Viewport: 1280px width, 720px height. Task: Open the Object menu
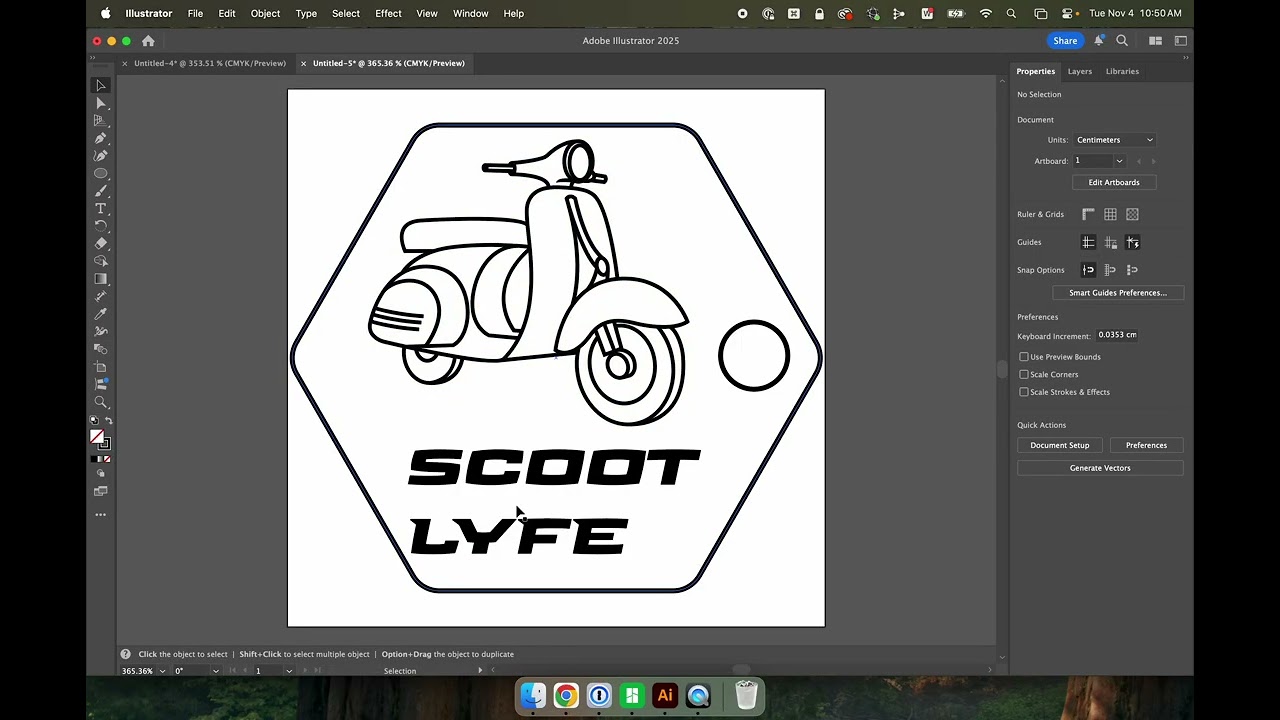pyautogui.click(x=265, y=13)
